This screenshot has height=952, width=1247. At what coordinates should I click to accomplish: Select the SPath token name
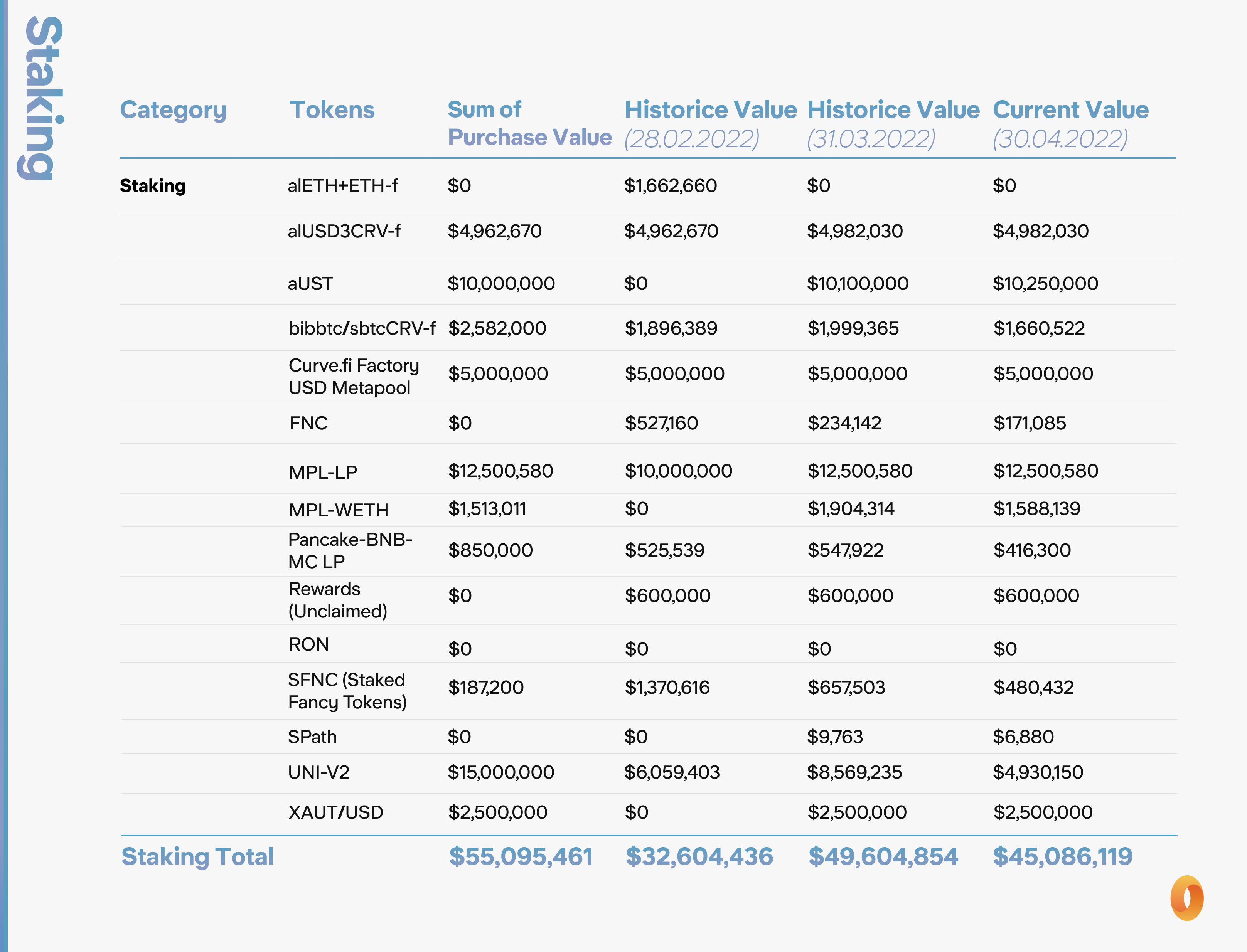(x=312, y=737)
